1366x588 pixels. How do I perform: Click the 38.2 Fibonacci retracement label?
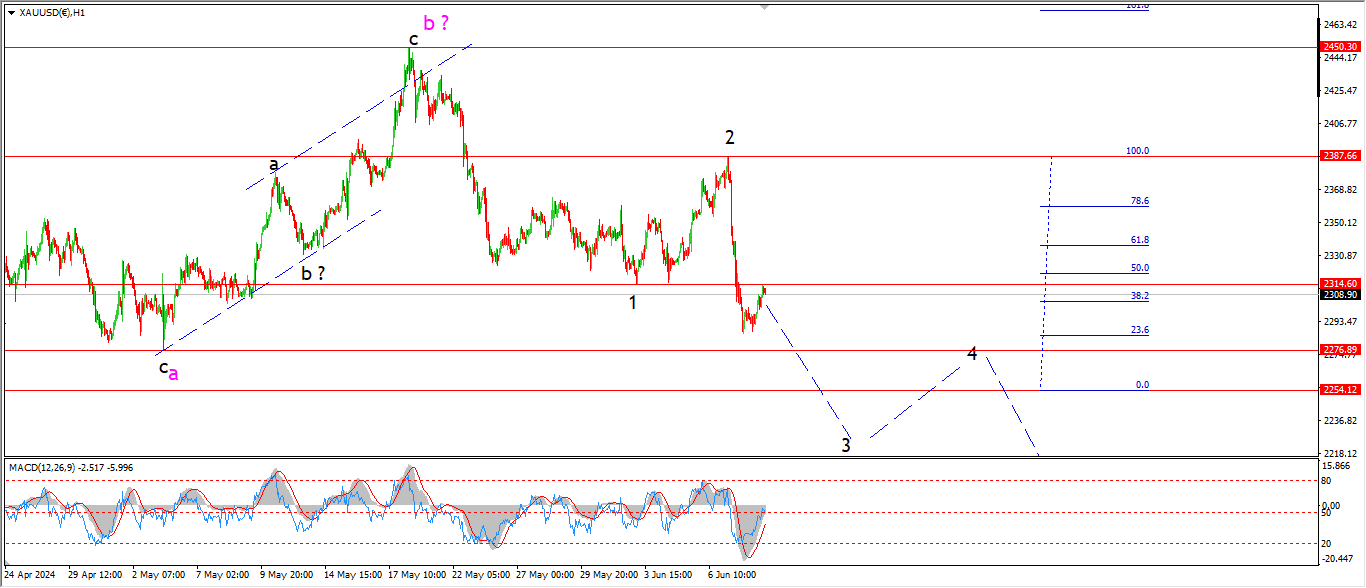pos(1139,296)
